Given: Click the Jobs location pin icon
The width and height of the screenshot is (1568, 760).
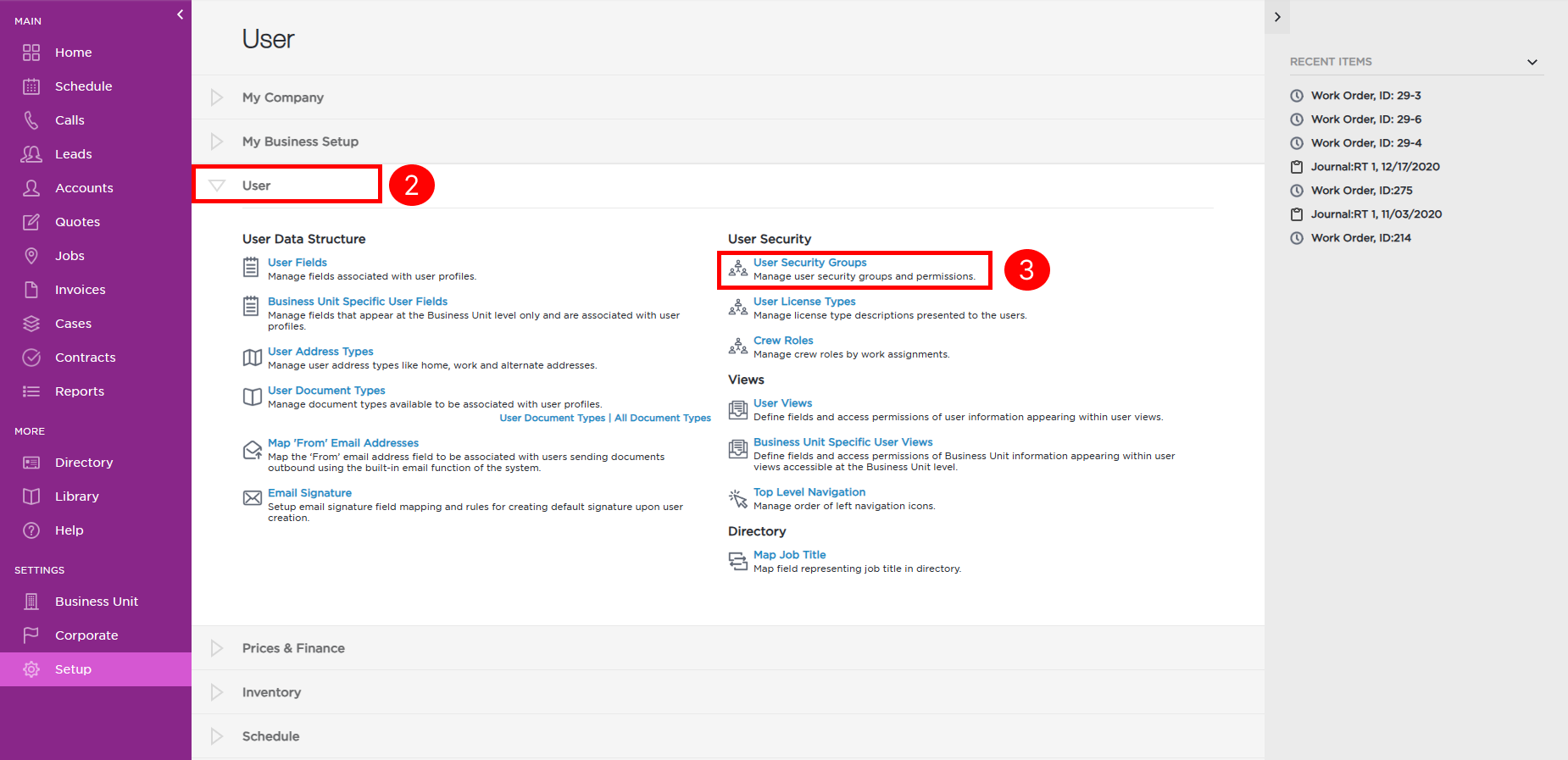Looking at the screenshot, I should 31,256.
